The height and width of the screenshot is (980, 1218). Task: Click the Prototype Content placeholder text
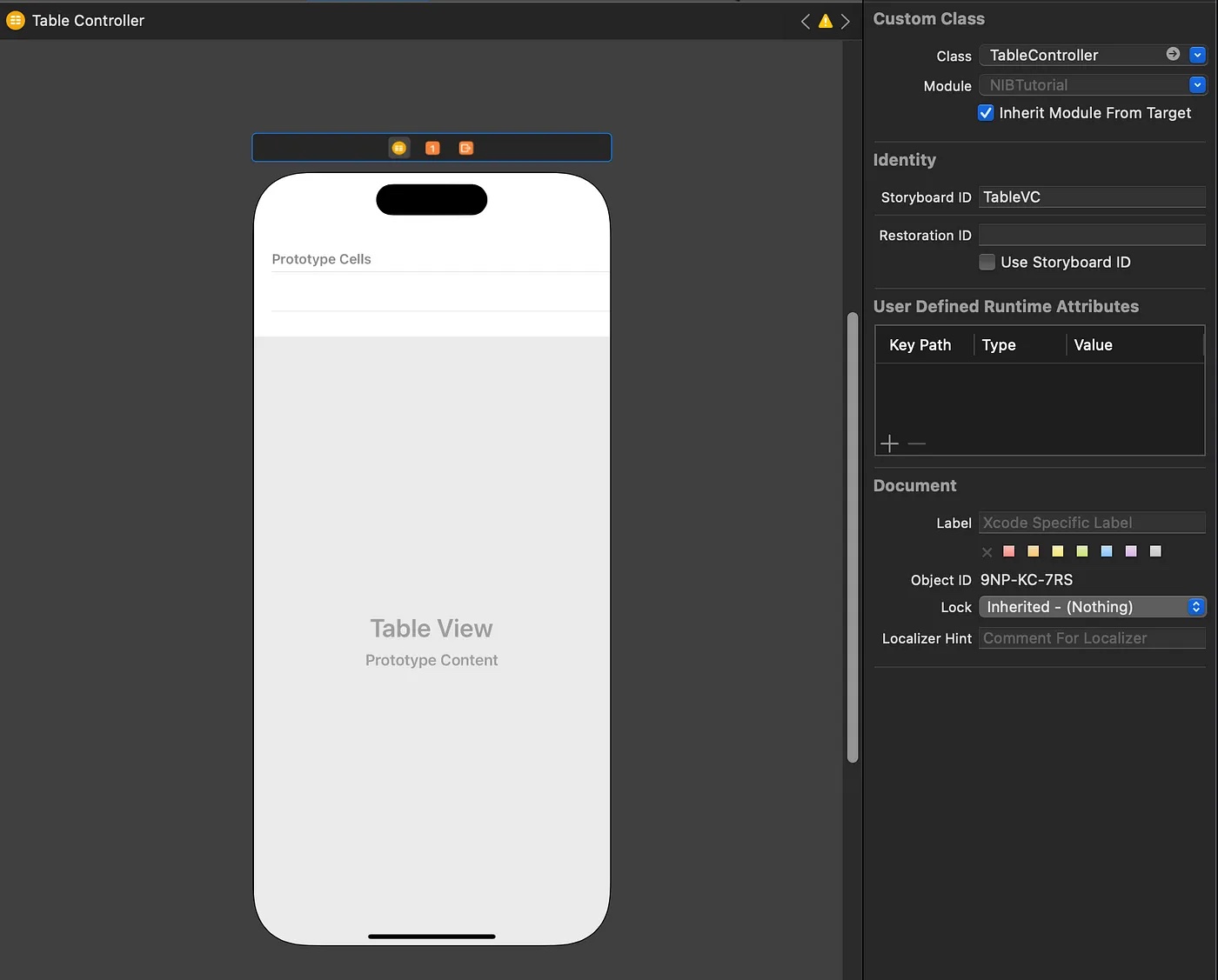432,660
